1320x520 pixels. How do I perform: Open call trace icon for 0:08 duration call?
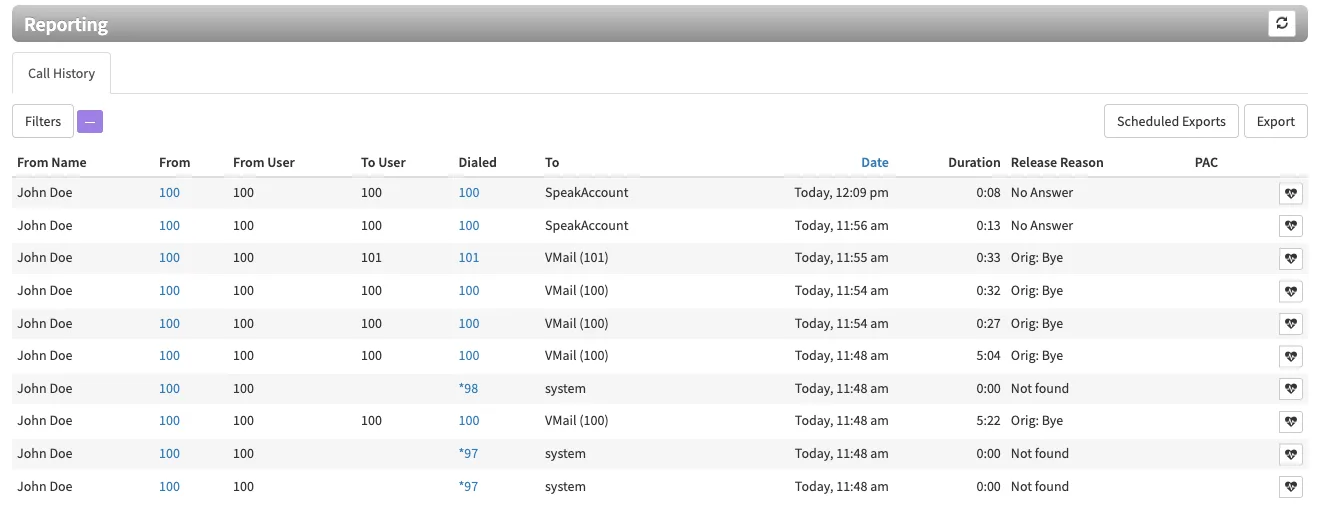tap(1291, 194)
